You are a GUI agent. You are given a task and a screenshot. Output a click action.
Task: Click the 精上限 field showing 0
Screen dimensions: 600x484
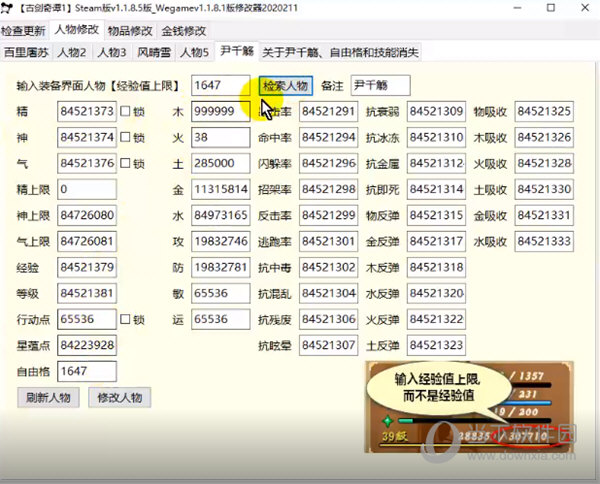tap(87, 189)
